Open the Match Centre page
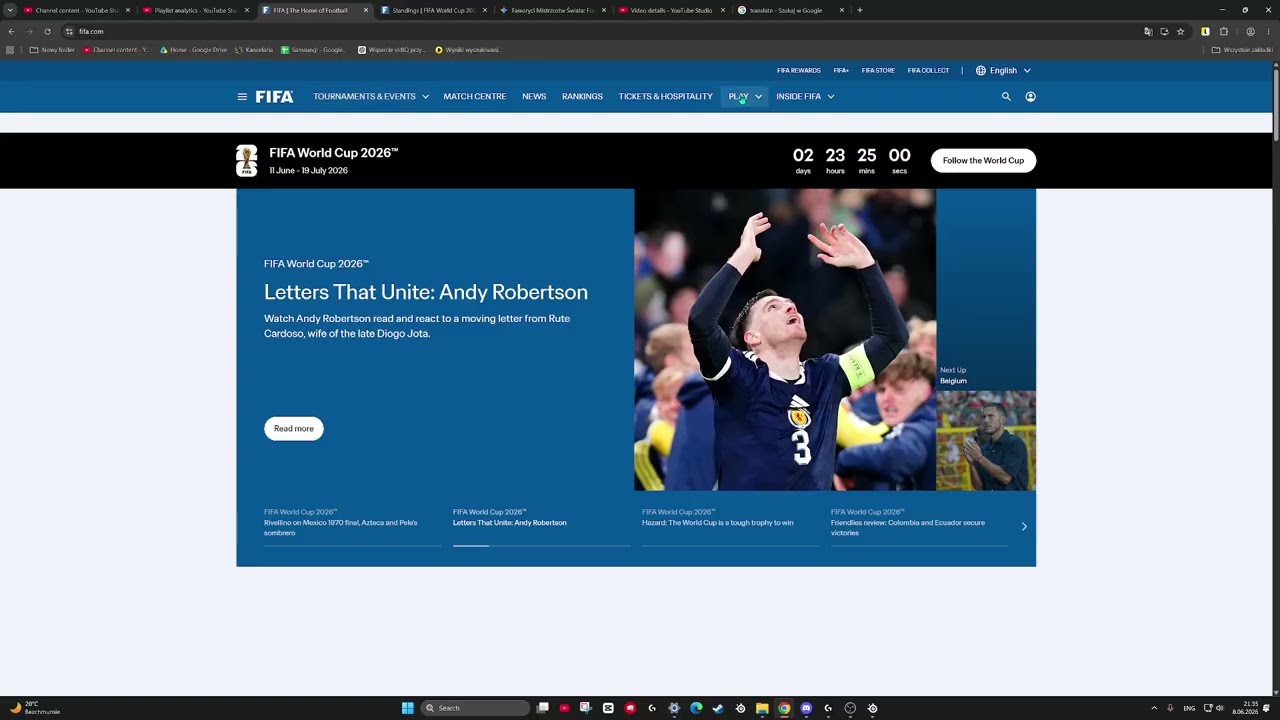The height and width of the screenshot is (720, 1280). pos(475,97)
